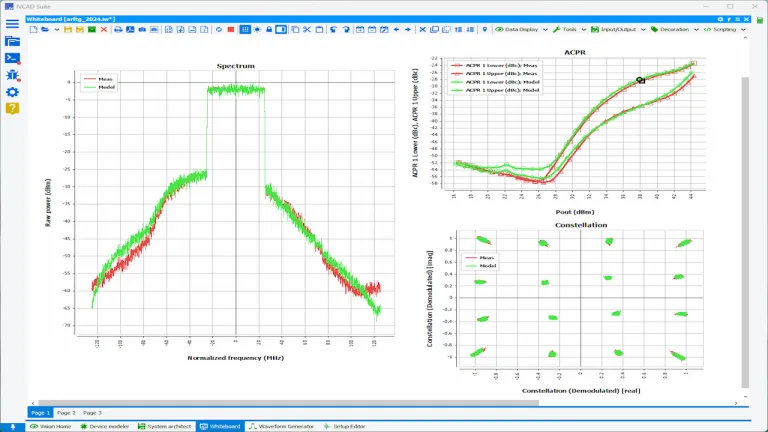Click the red X delete toolbar icon
The image size is (768, 432).
point(104,29)
